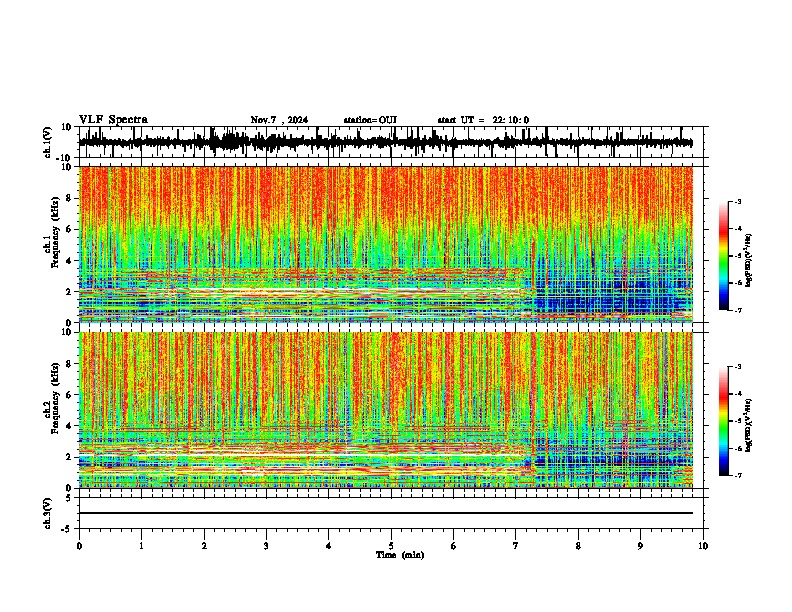The height and width of the screenshot is (612, 792).
Task: Click the time axis tick '3'
Action: 266,546
